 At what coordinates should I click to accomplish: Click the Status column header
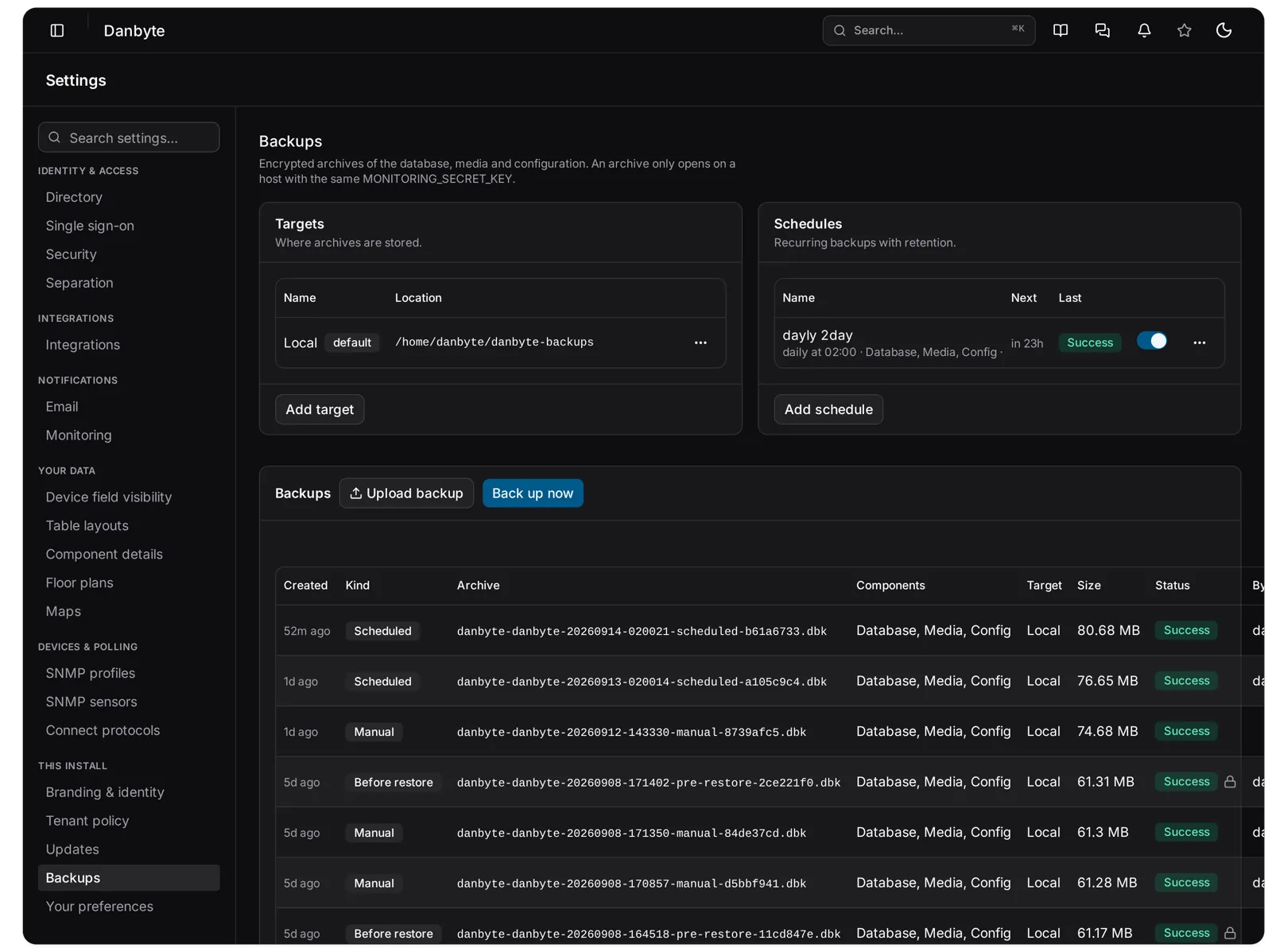pyautogui.click(x=1173, y=586)
